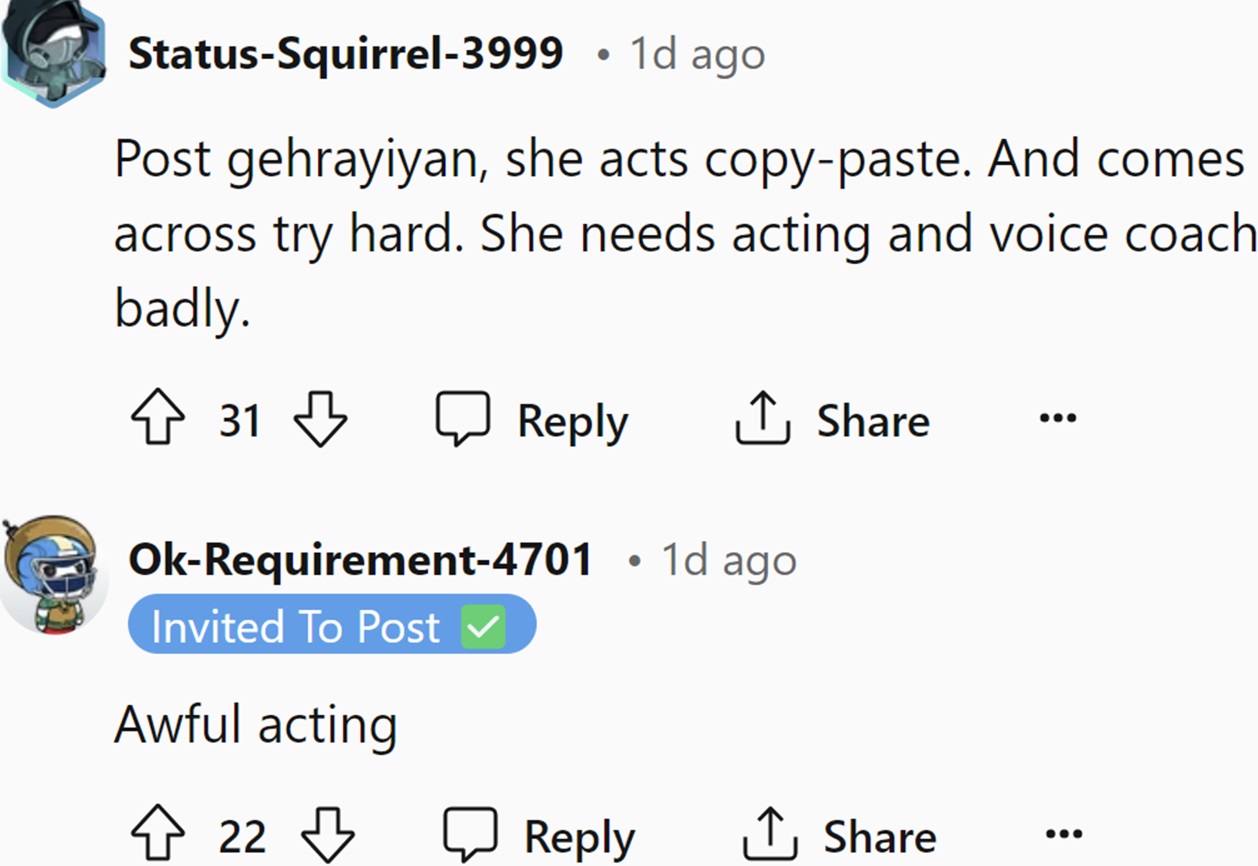The image size is (1258, 866).
Task: Downvote the "Awful acting" comment
Action: point(328,836)
